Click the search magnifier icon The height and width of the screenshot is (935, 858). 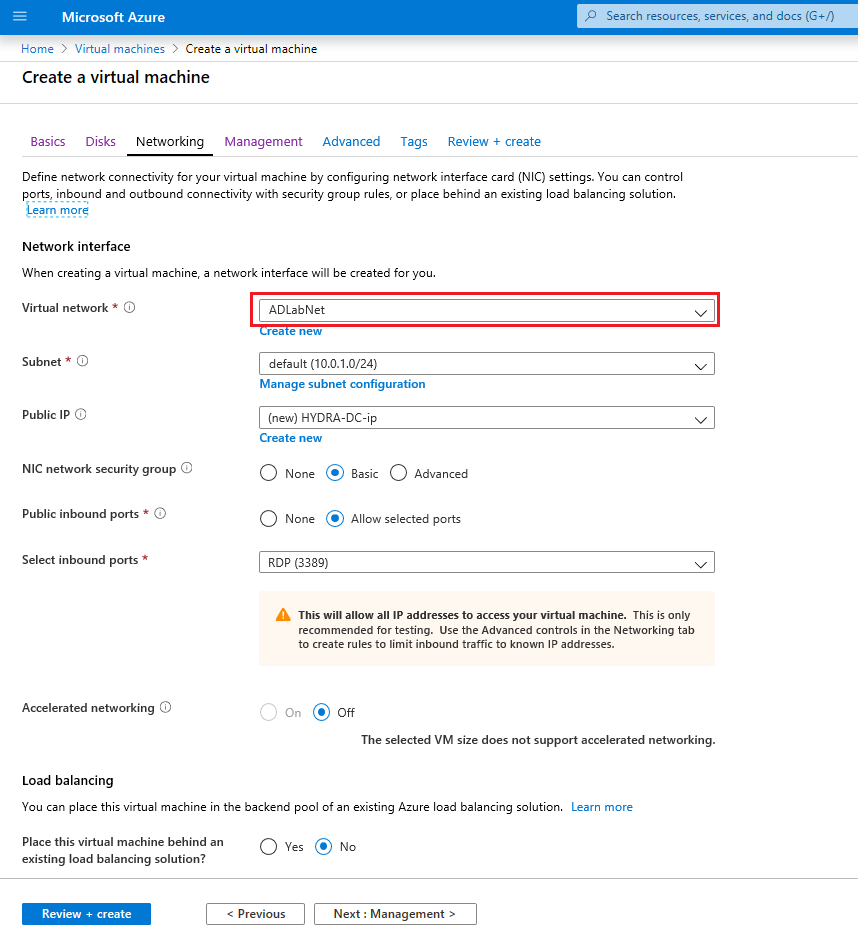[591, 16]
